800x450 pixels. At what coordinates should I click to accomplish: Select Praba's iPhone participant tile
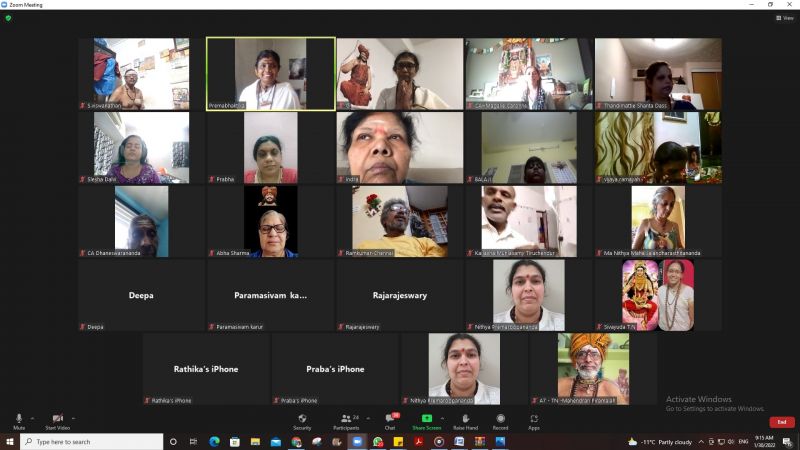coord(335,369)
